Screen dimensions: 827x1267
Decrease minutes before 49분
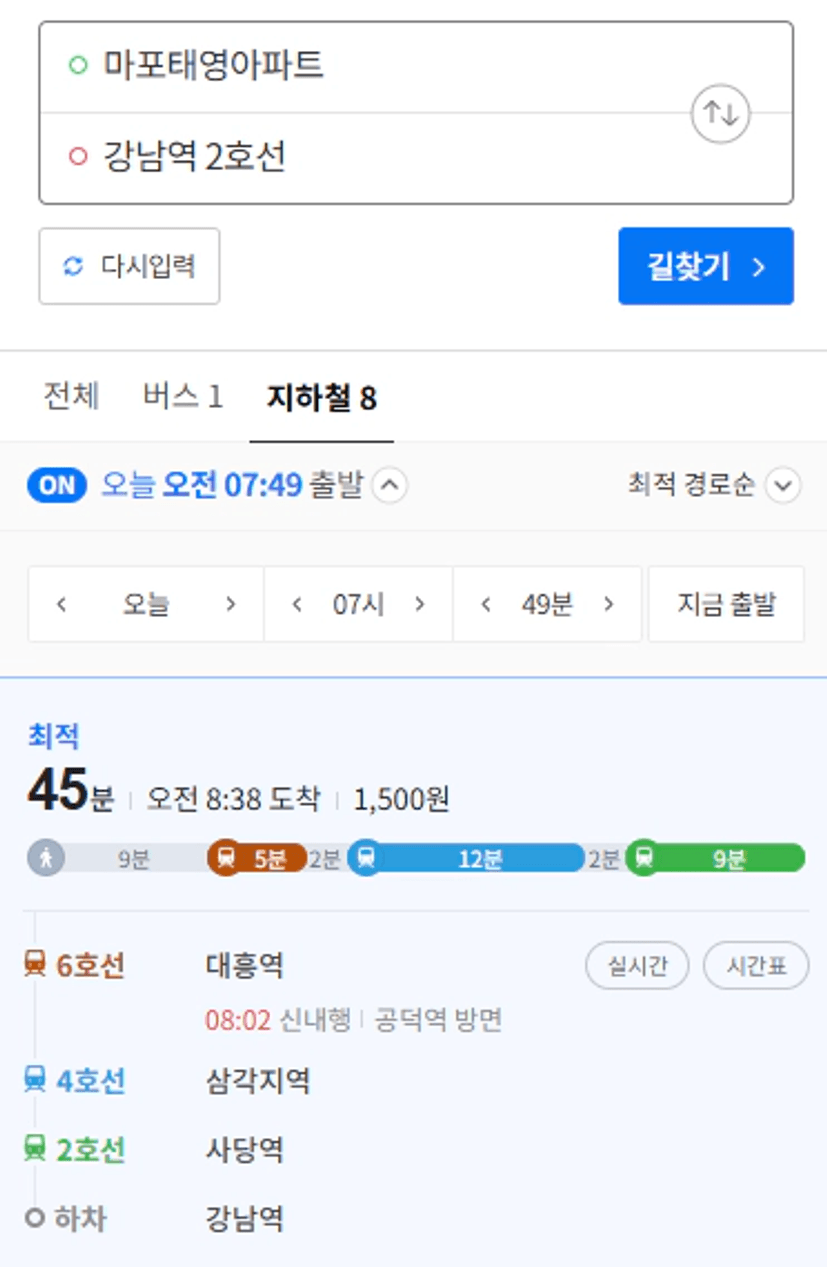point(486,604)
